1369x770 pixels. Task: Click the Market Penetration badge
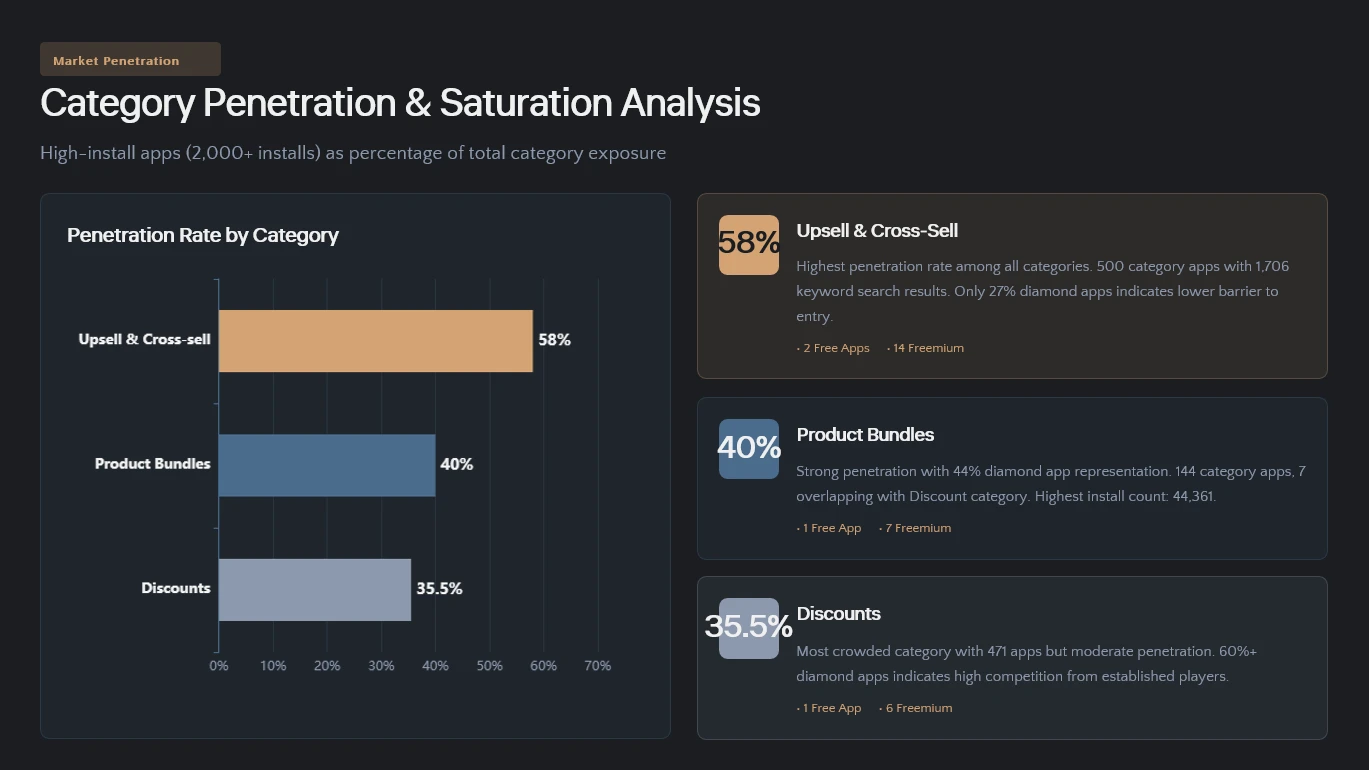click(130, 60)
